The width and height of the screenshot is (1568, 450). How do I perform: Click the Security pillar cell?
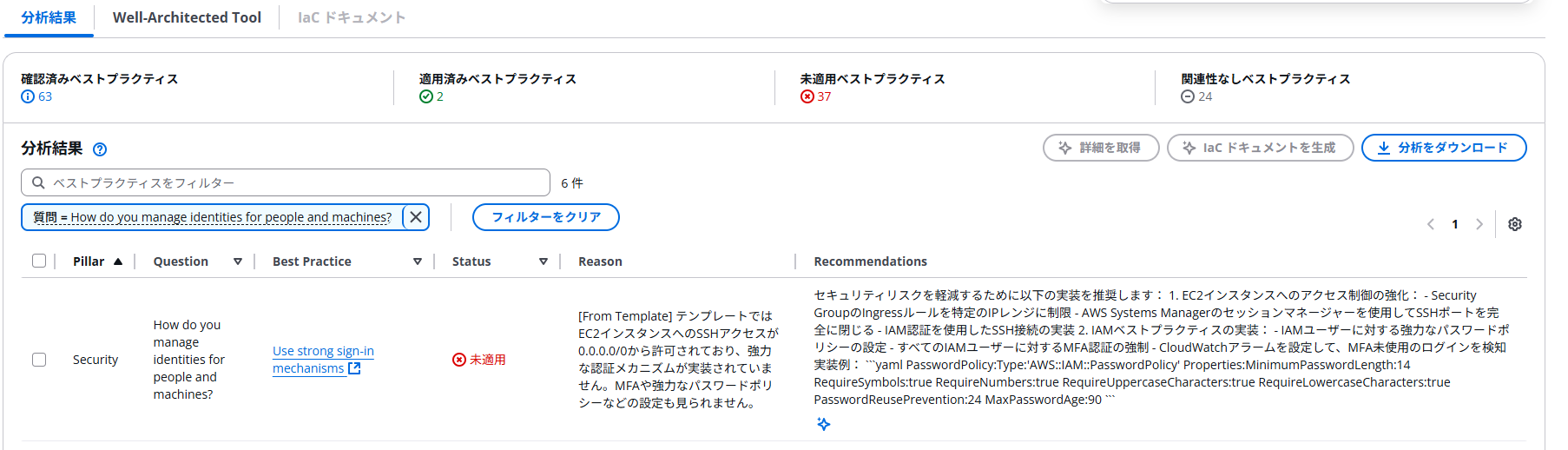[96, 360]
